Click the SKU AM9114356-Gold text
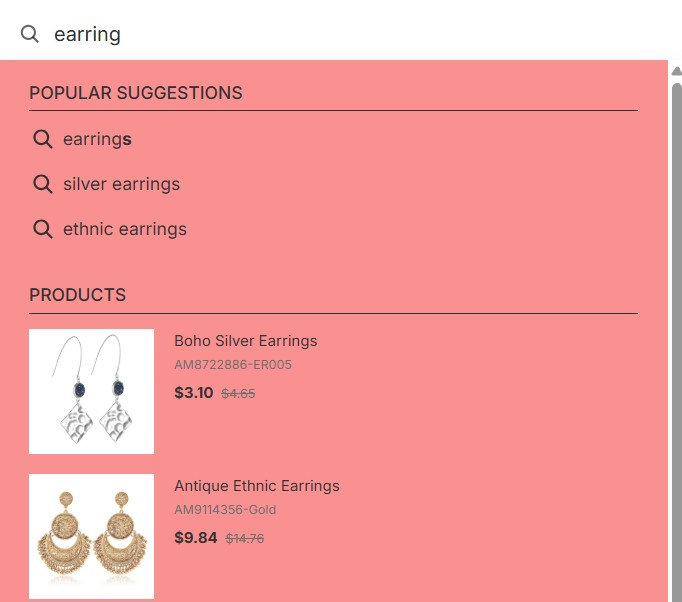Image resolution: width=682 pixels, height=602 pixels. point(225,510)
